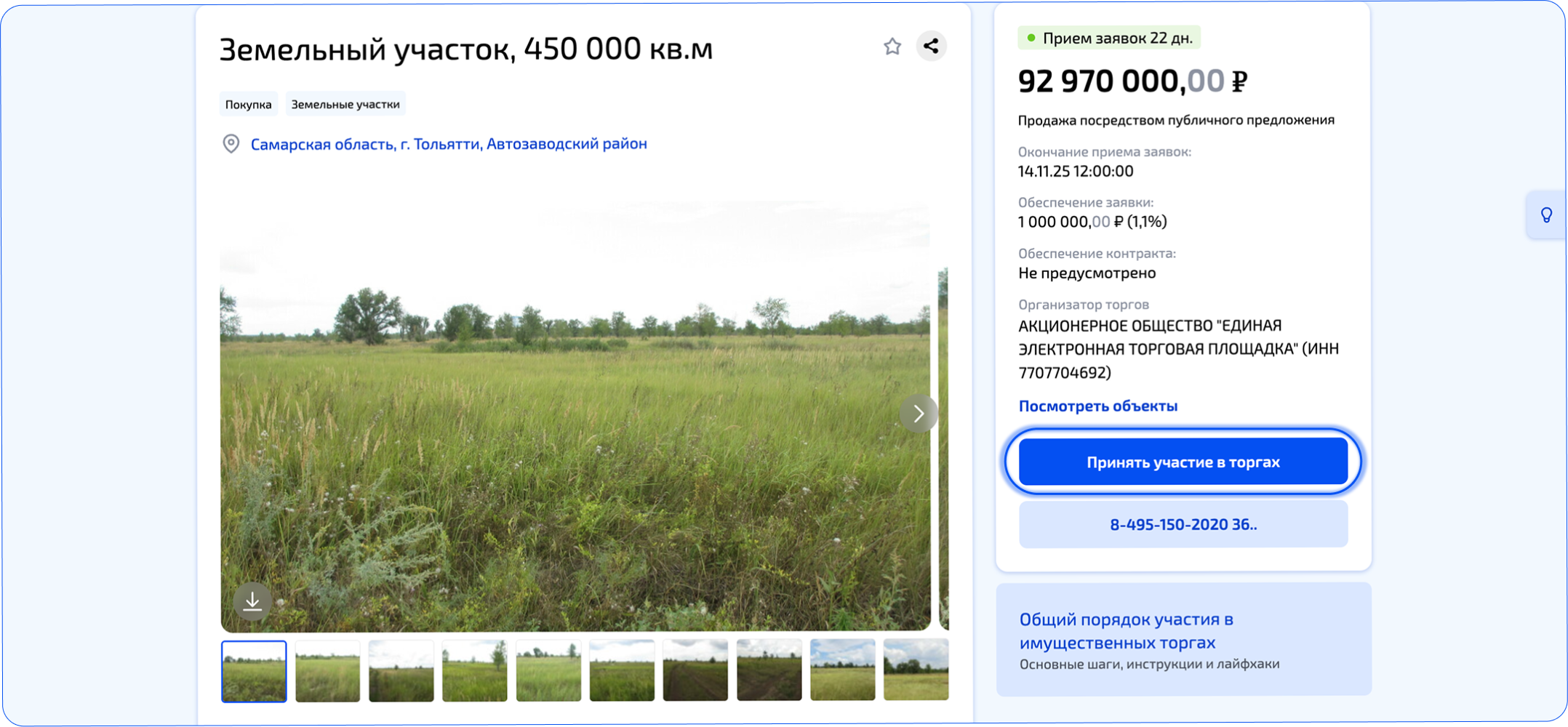
Task: Select the ninth thumbnail with blue sky
Action: click(x=842, y=671)
